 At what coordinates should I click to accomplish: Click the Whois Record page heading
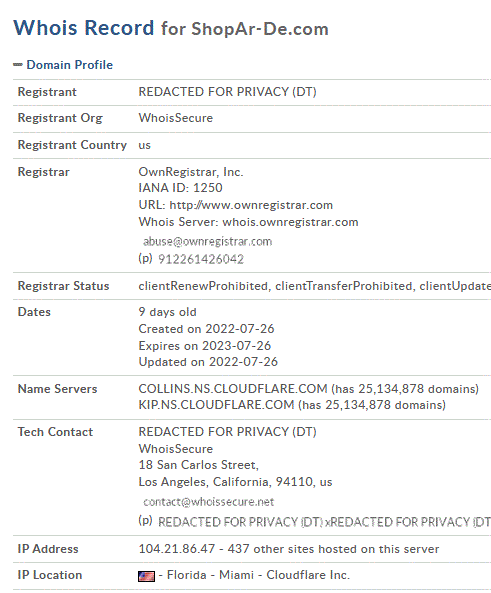coord(84,28)
